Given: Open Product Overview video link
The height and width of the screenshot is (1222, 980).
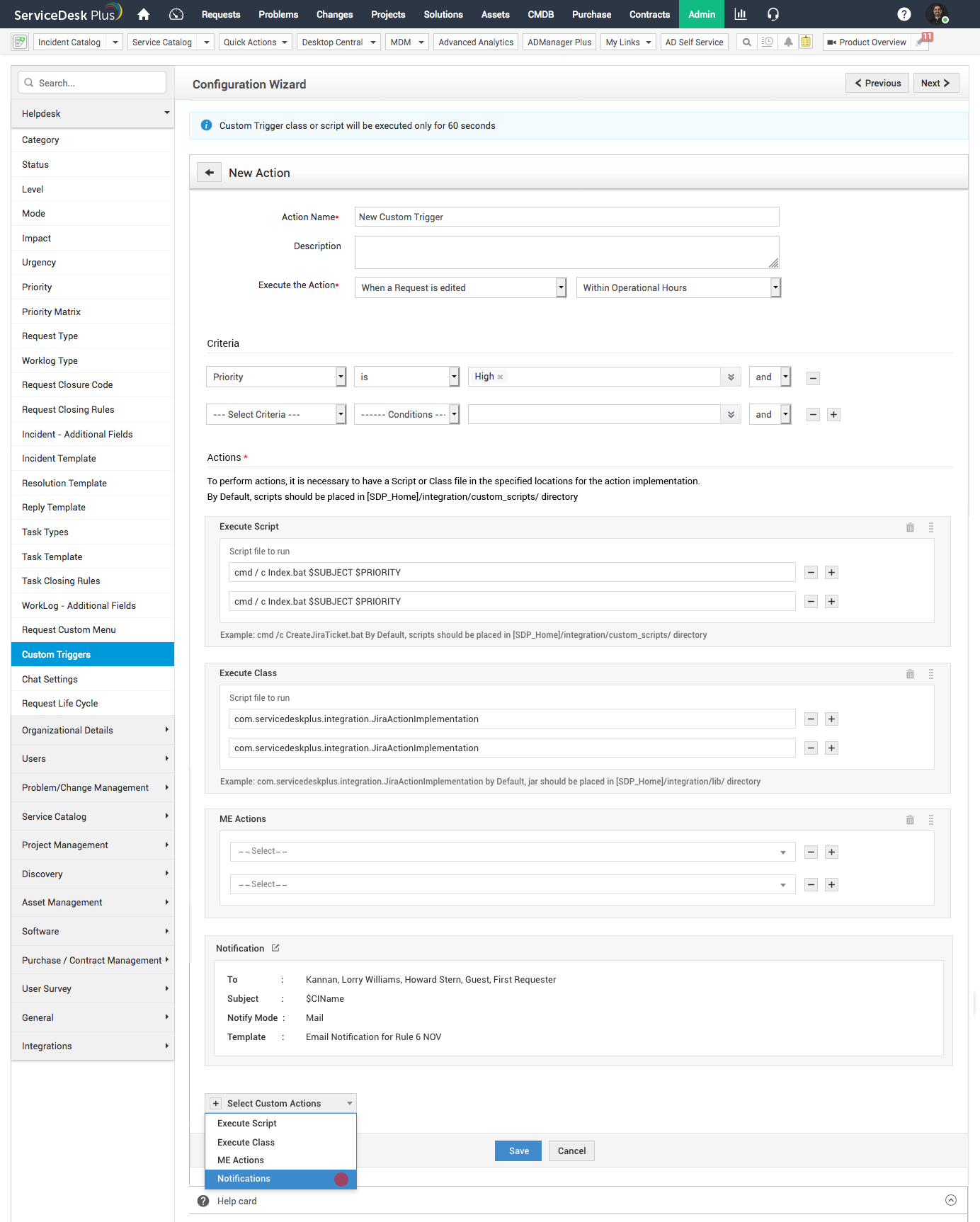Looking at the screenshot, I should 867,42.
